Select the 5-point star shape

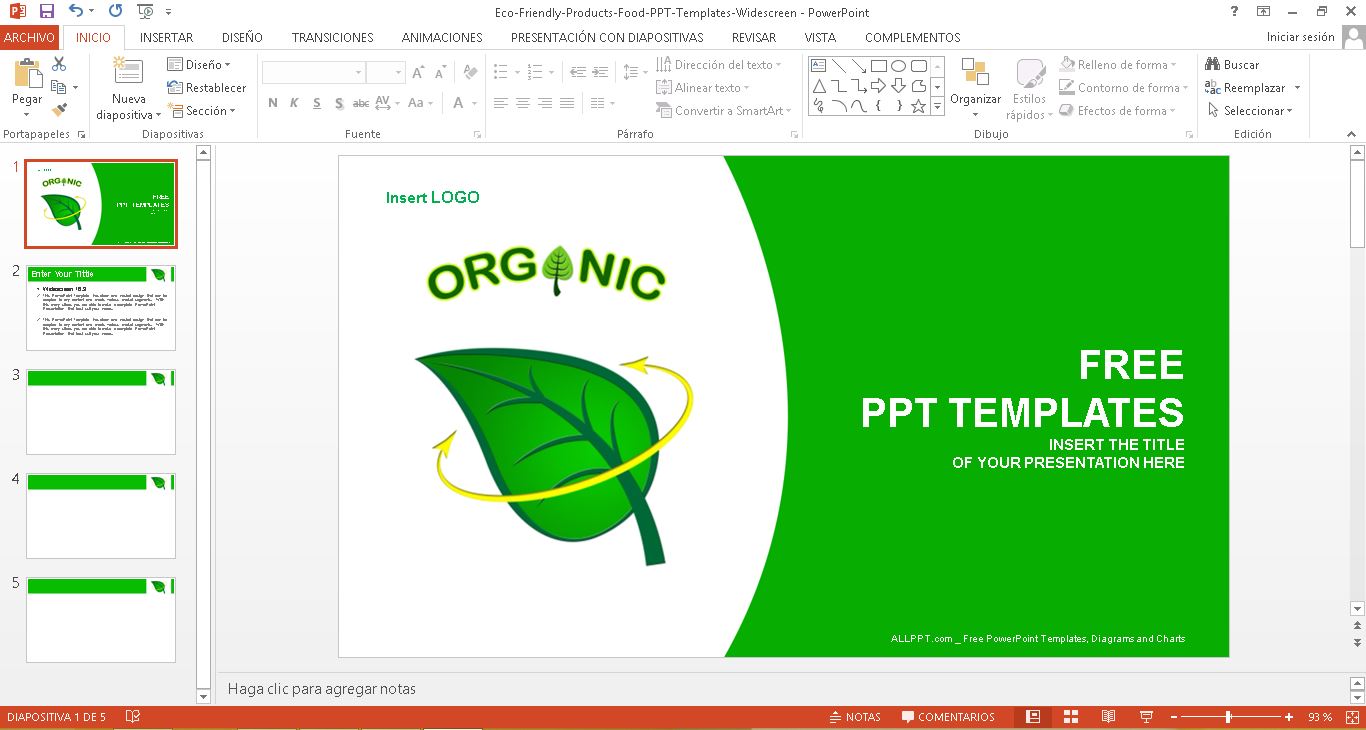coord(918,106)
